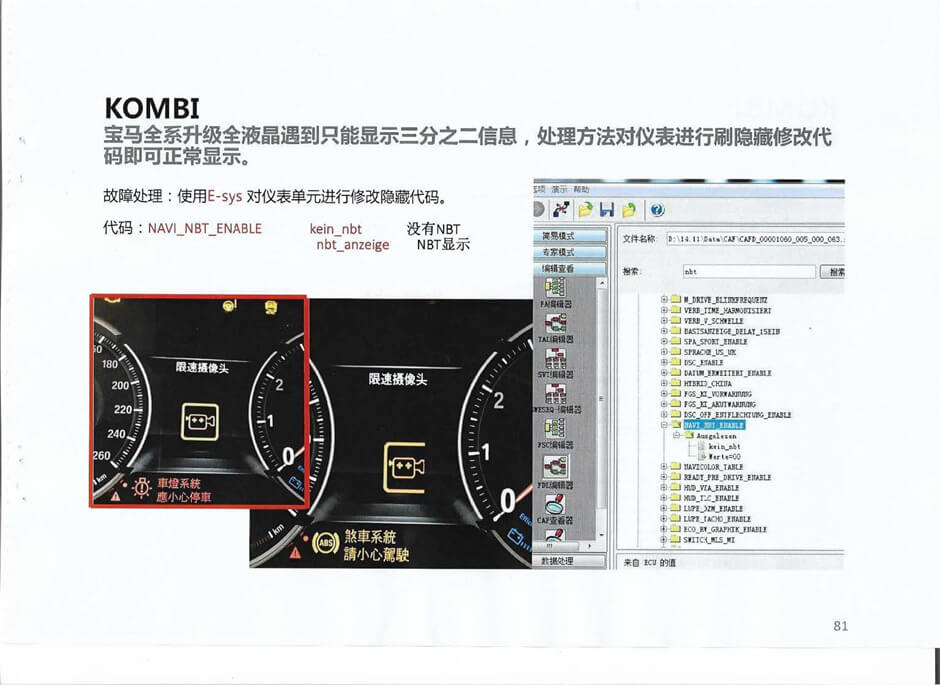Expand the BASISANZEIGE_DELAY_15EIN node
The width and height of the screenshot is (940, 685).
pos(664,331)
